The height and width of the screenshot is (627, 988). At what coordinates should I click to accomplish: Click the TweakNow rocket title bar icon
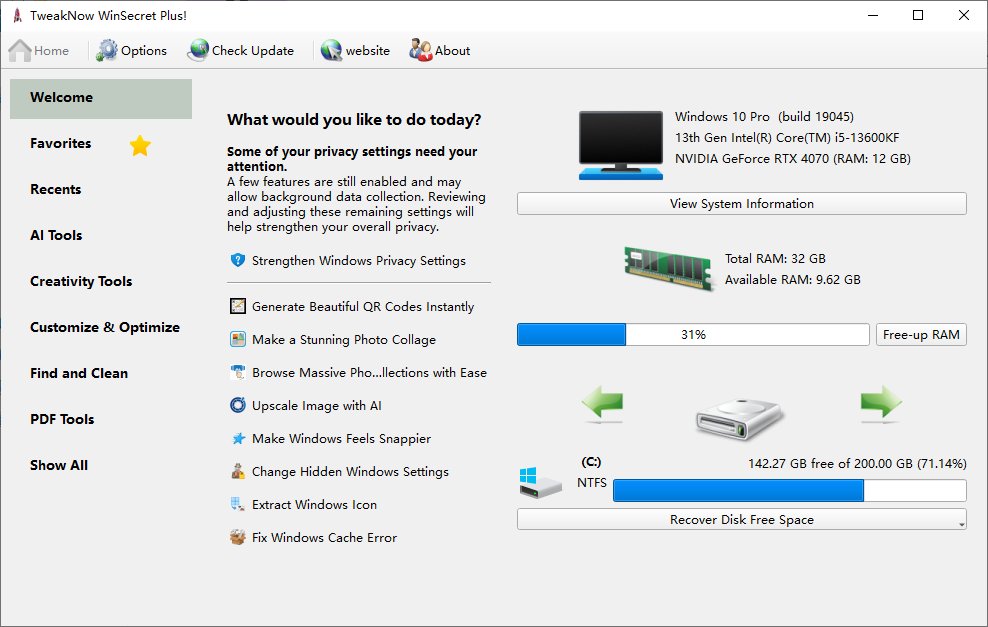pyautogui.click(x=18, y=15)
